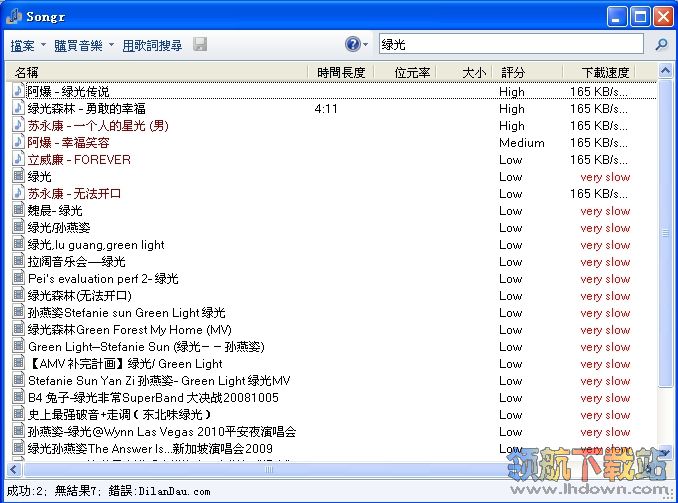Image resolution: width=678 pixels, height=503 pixels.
Task: Click the Medium rating cell
Action: coord(521,142)
